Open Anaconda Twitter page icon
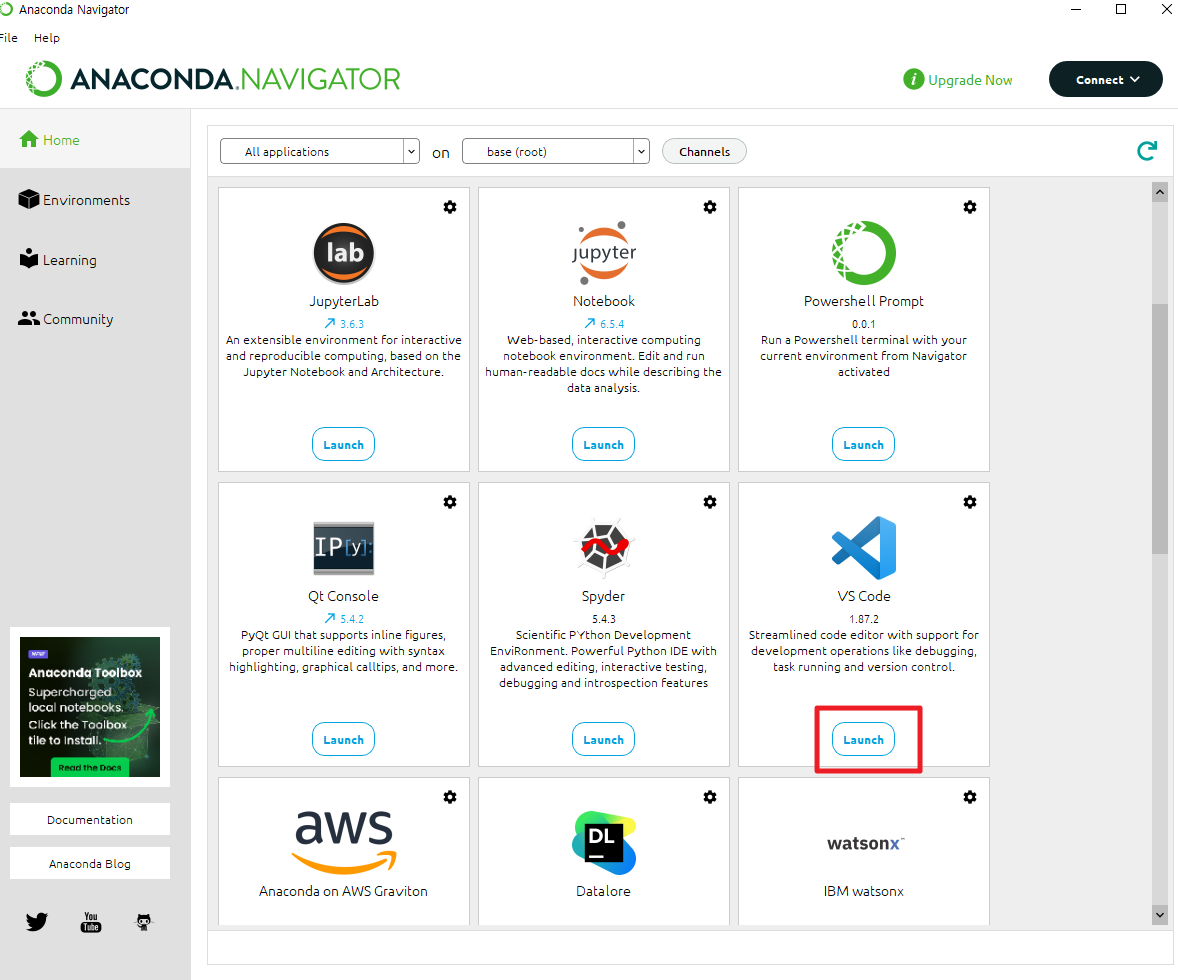 pos(37,921)
